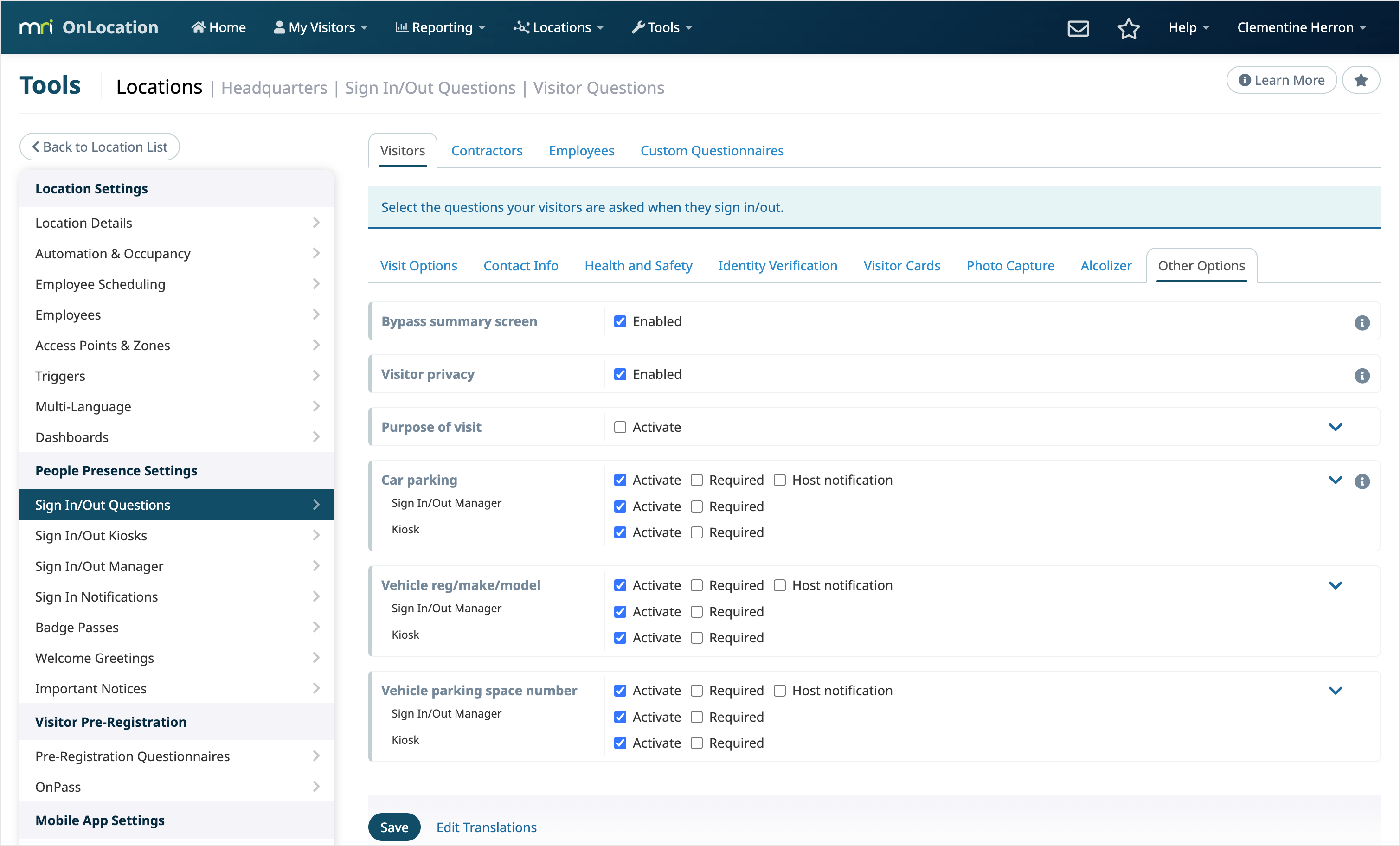Screen dimensions: 1400x846
Task: Select the Health and Safety sub-tab
Action: 638,265
